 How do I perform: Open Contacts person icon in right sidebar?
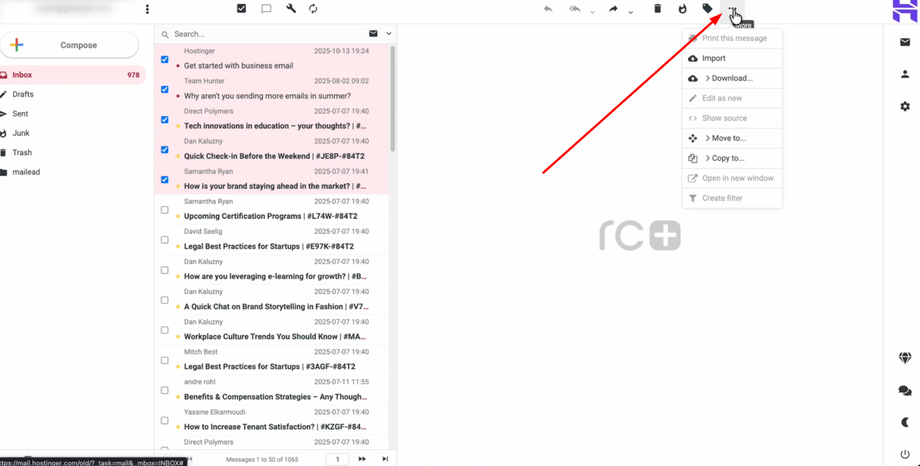click(905, 74)
